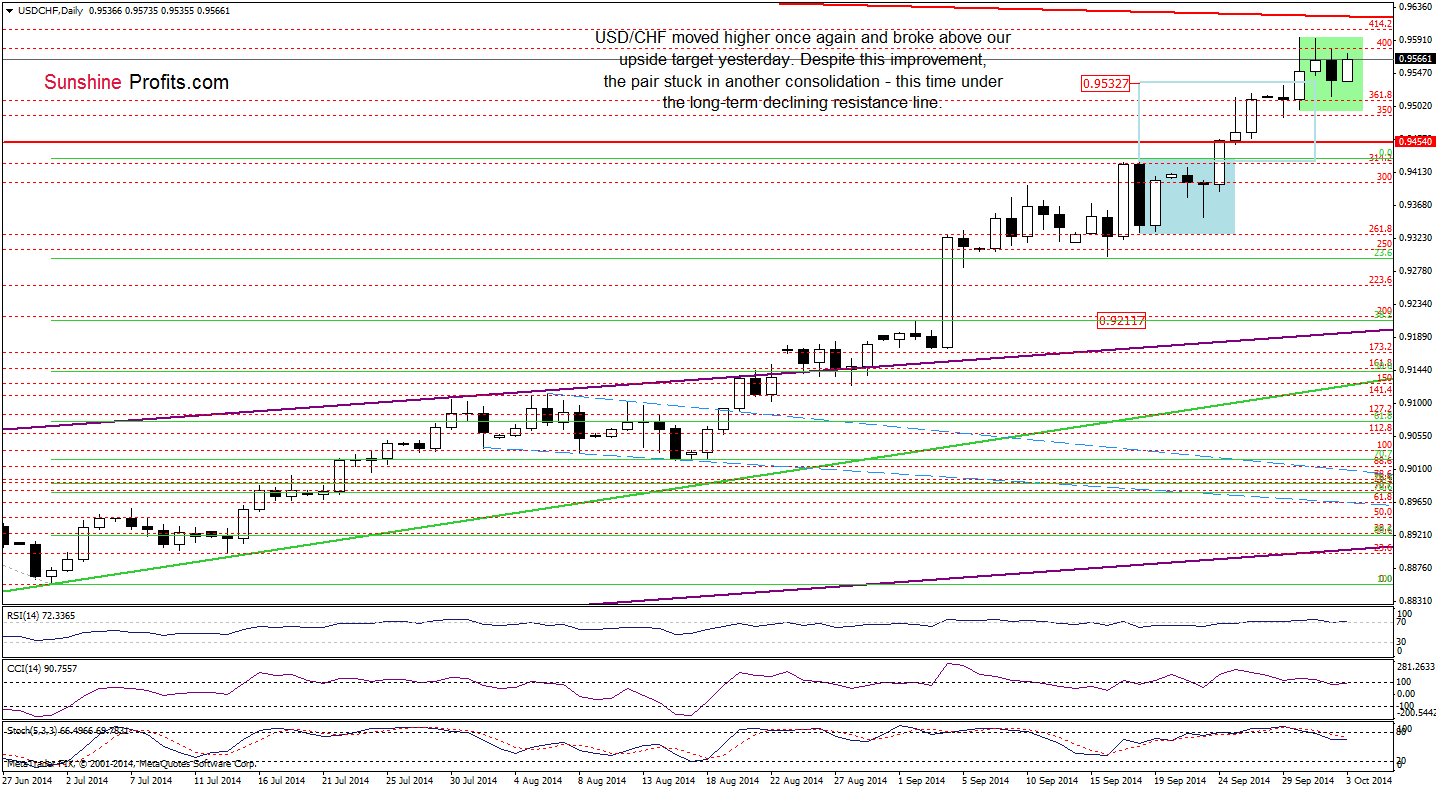
Task: Click the 261.8 Fibonacci level label
Action: coord(1381,229)
